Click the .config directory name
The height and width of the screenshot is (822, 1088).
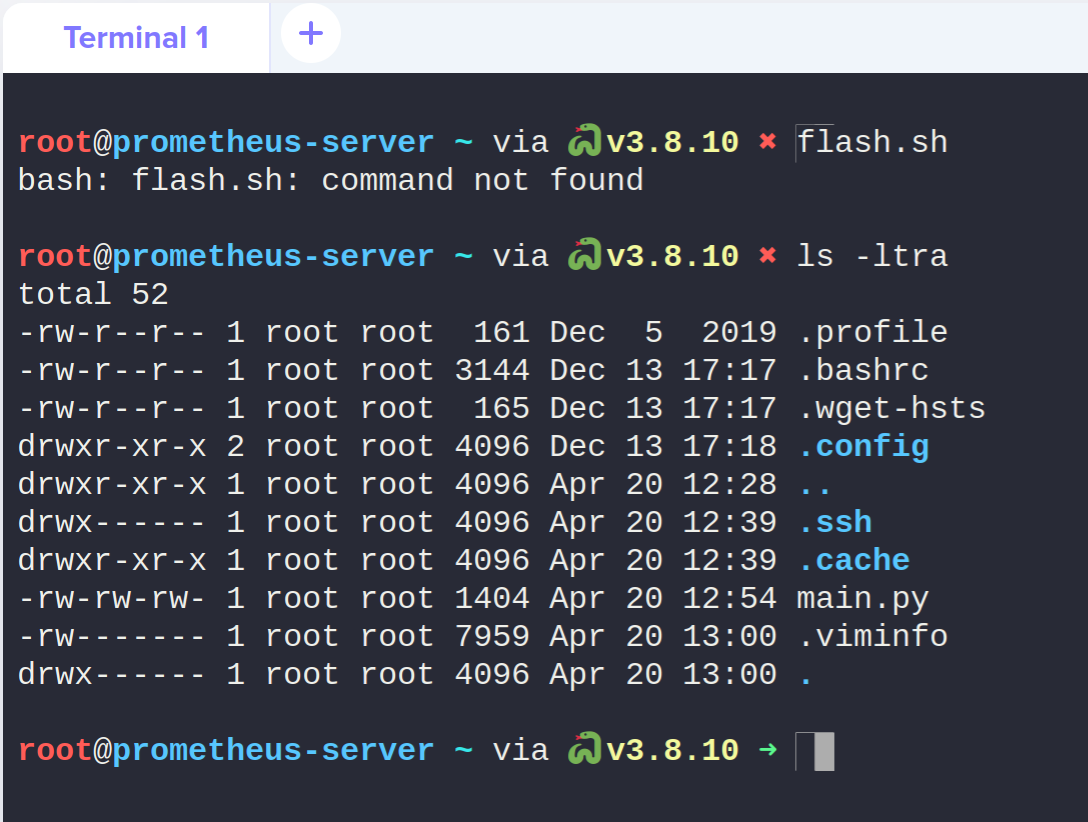[863, 446]
